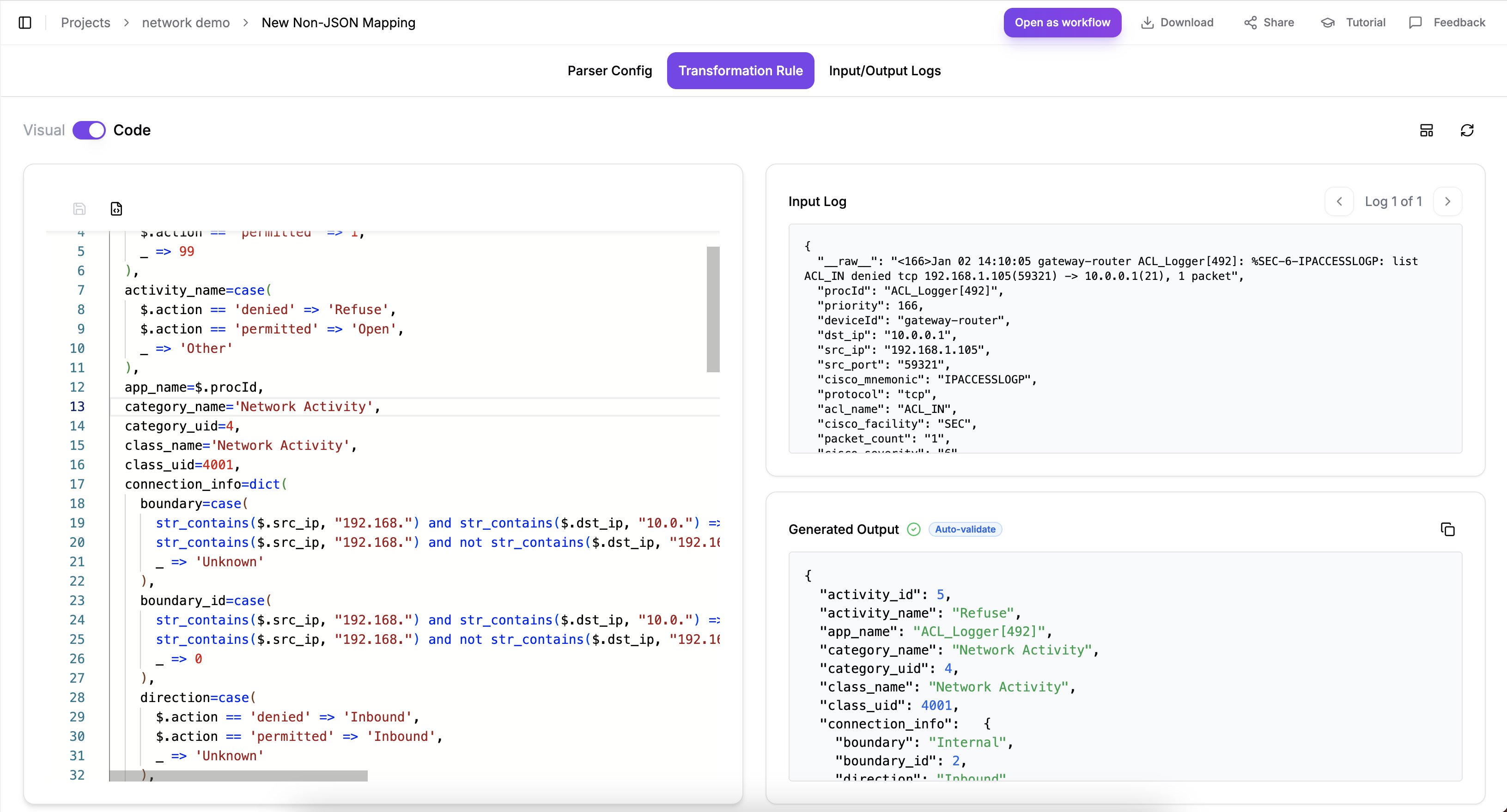This screenshot has width=1507, height=812.
Task: Click the refresh arrows icon
Action: 1467,130
